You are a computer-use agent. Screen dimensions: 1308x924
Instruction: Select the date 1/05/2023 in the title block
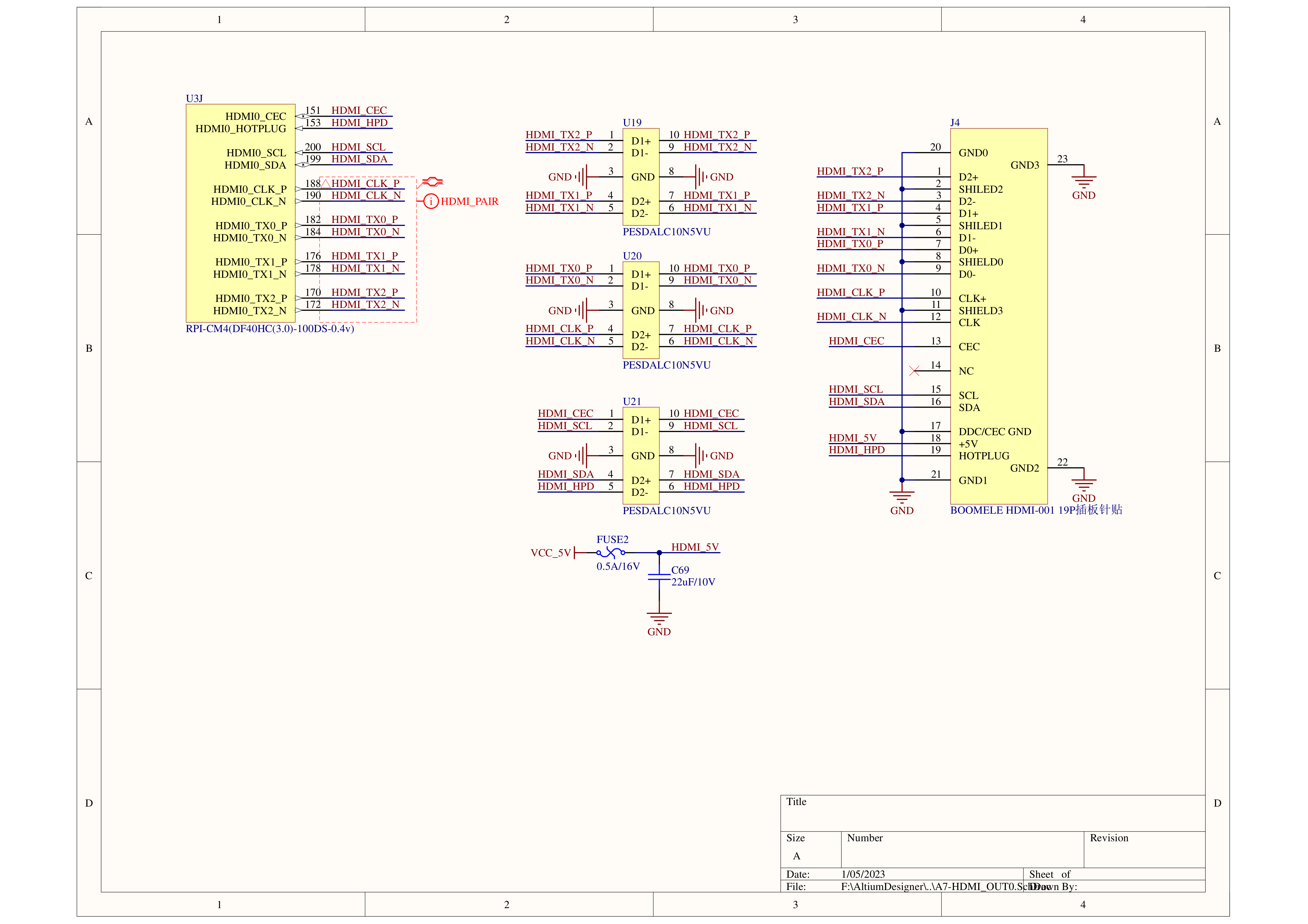863,874
